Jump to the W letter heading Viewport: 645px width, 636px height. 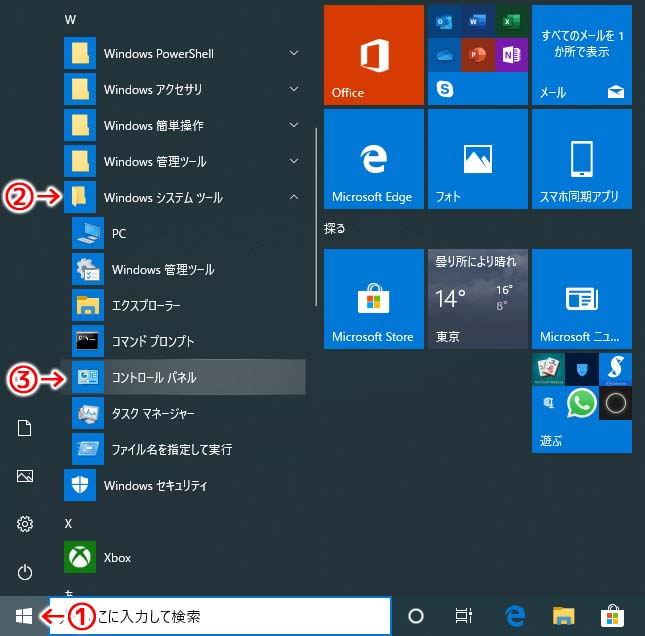[x=70, y=19]
